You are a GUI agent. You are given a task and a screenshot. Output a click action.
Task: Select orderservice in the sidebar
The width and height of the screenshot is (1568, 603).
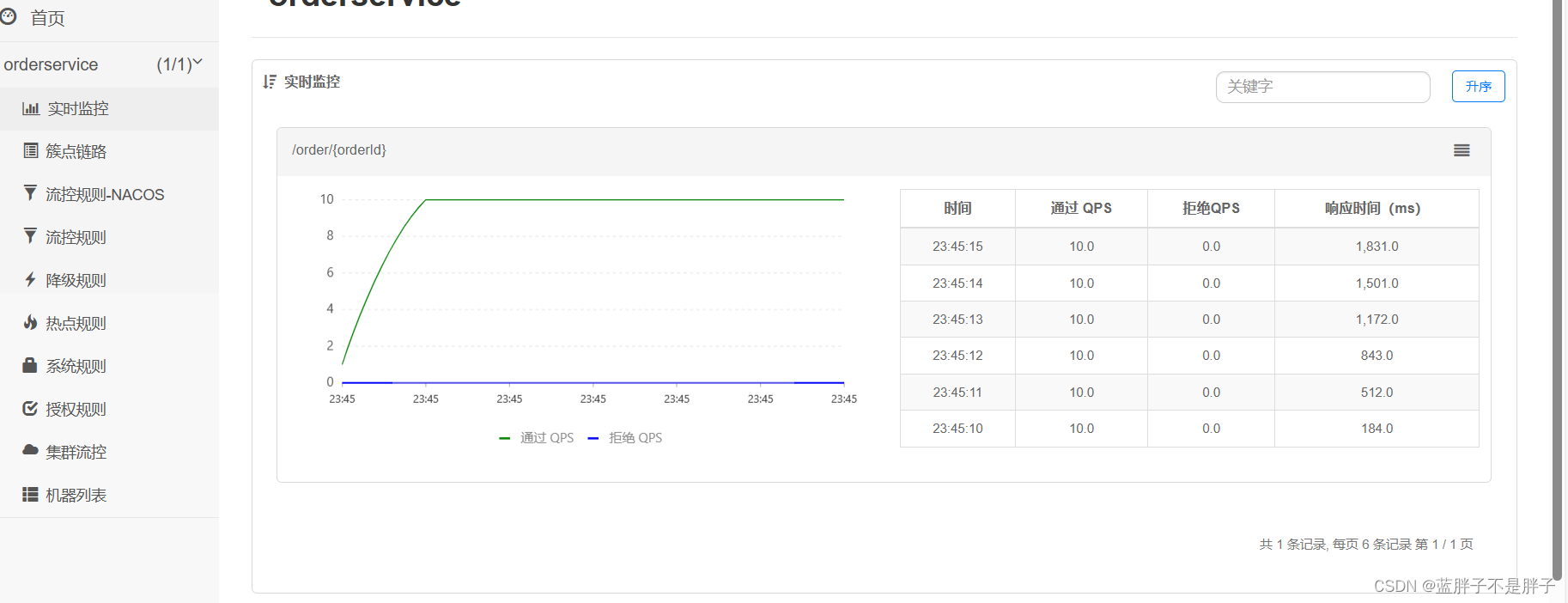(x=51, y=64)
